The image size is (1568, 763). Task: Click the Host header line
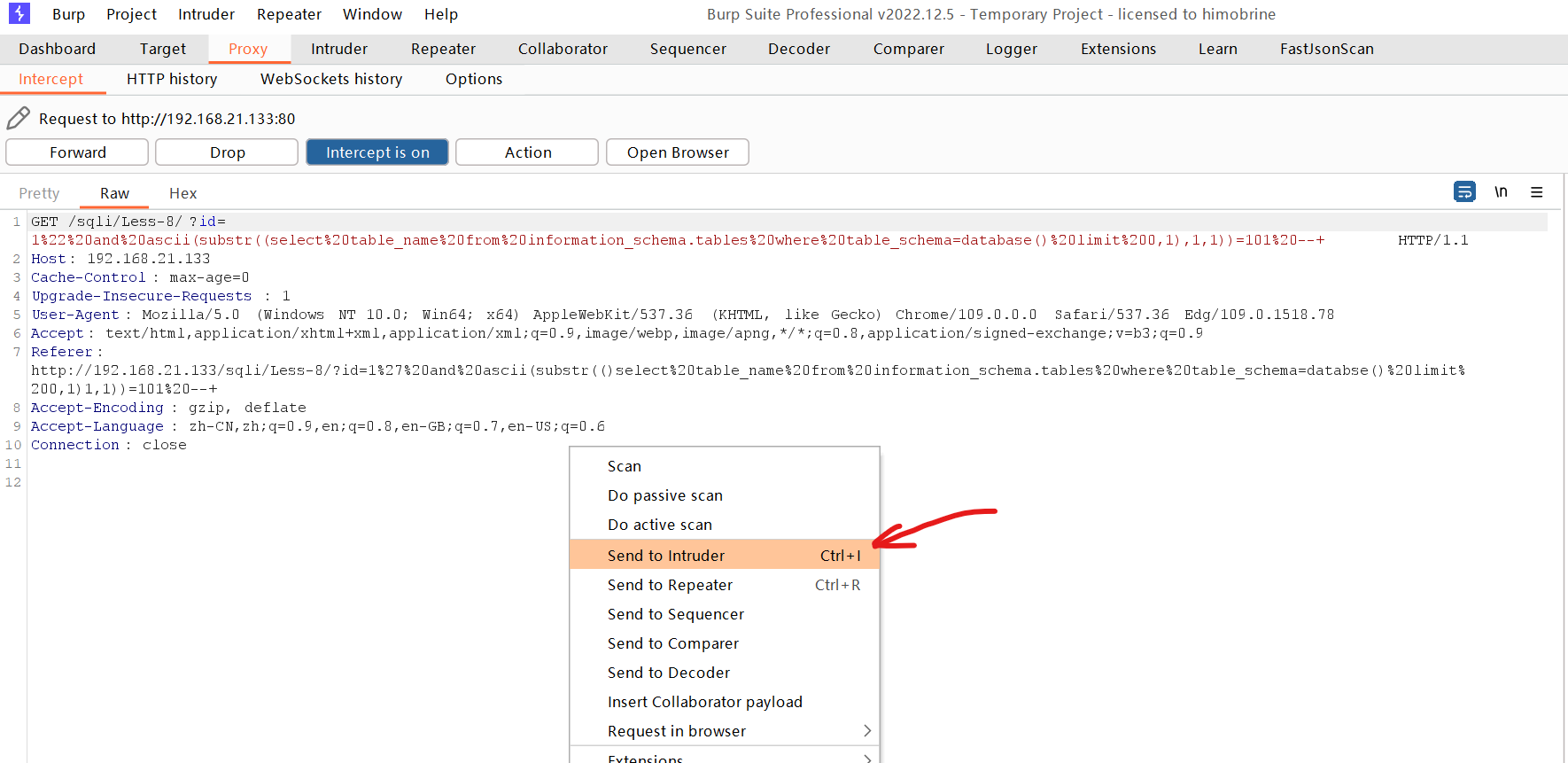(120, 259)
